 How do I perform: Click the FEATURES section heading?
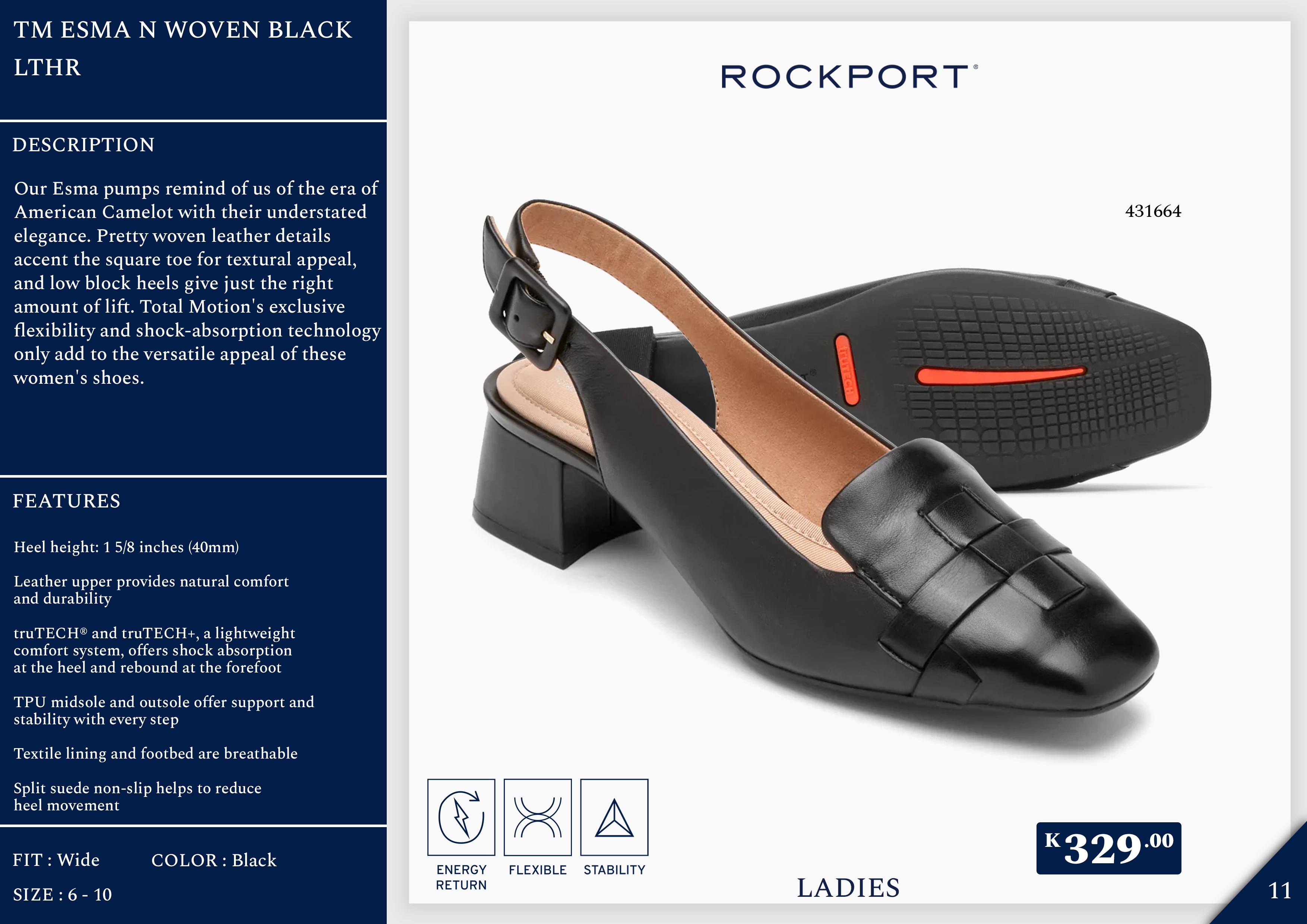67,500
